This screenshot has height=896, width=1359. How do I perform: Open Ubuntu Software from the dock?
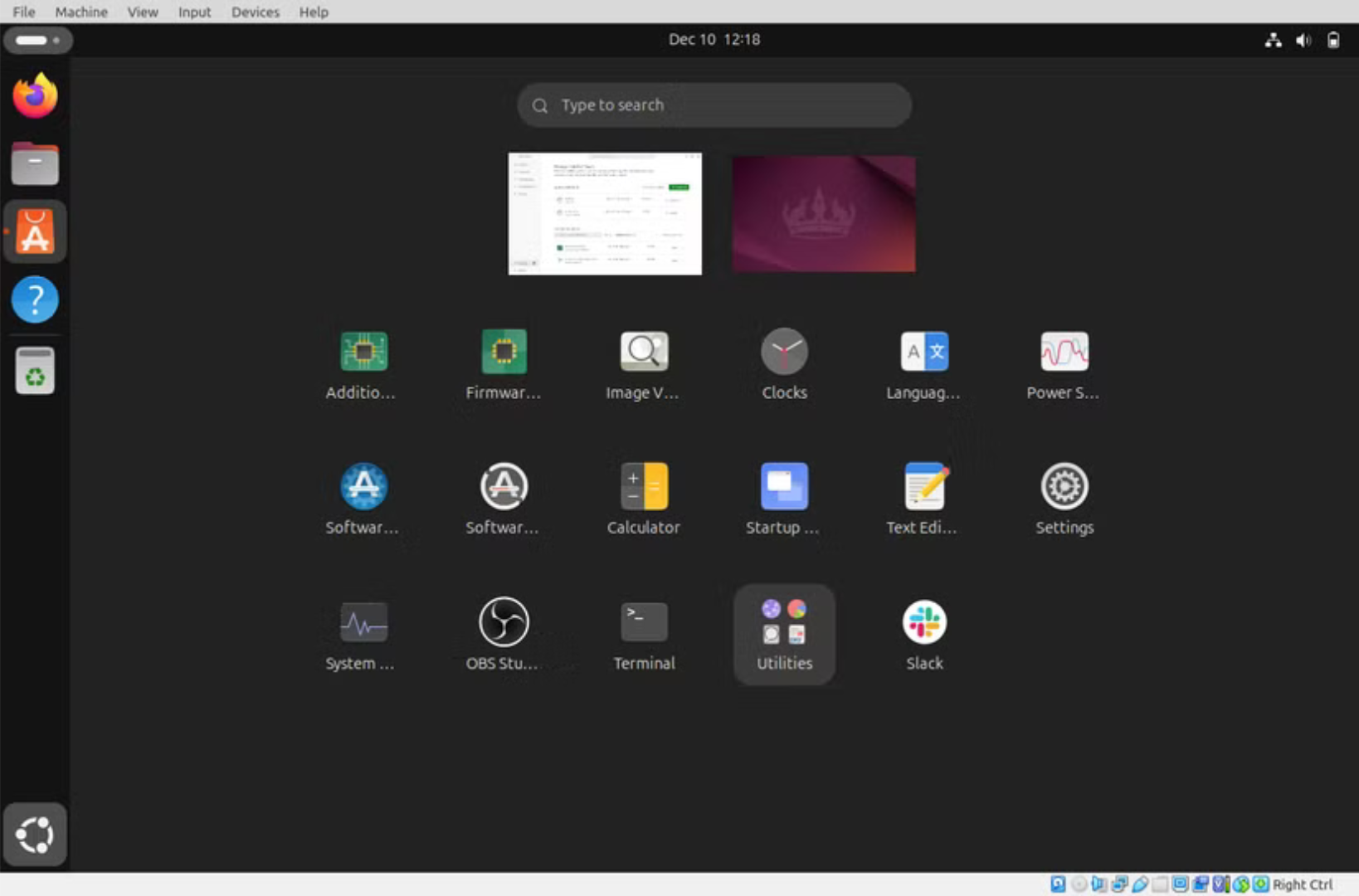click(x=35, y=231)
